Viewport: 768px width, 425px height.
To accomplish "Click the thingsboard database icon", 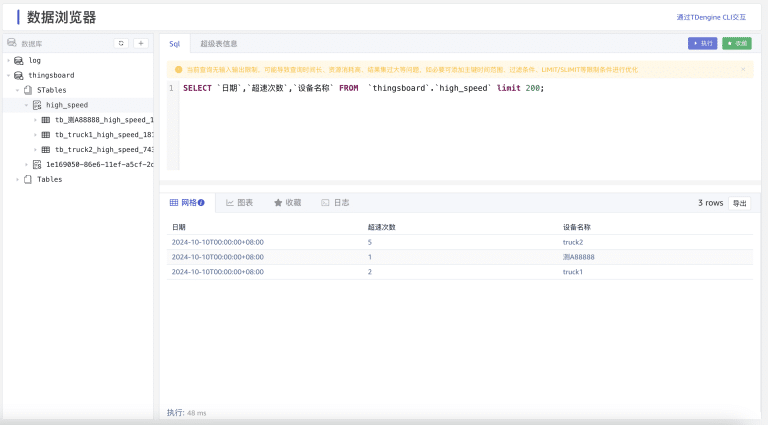I will pyautogui.click(x=19, y=75).
